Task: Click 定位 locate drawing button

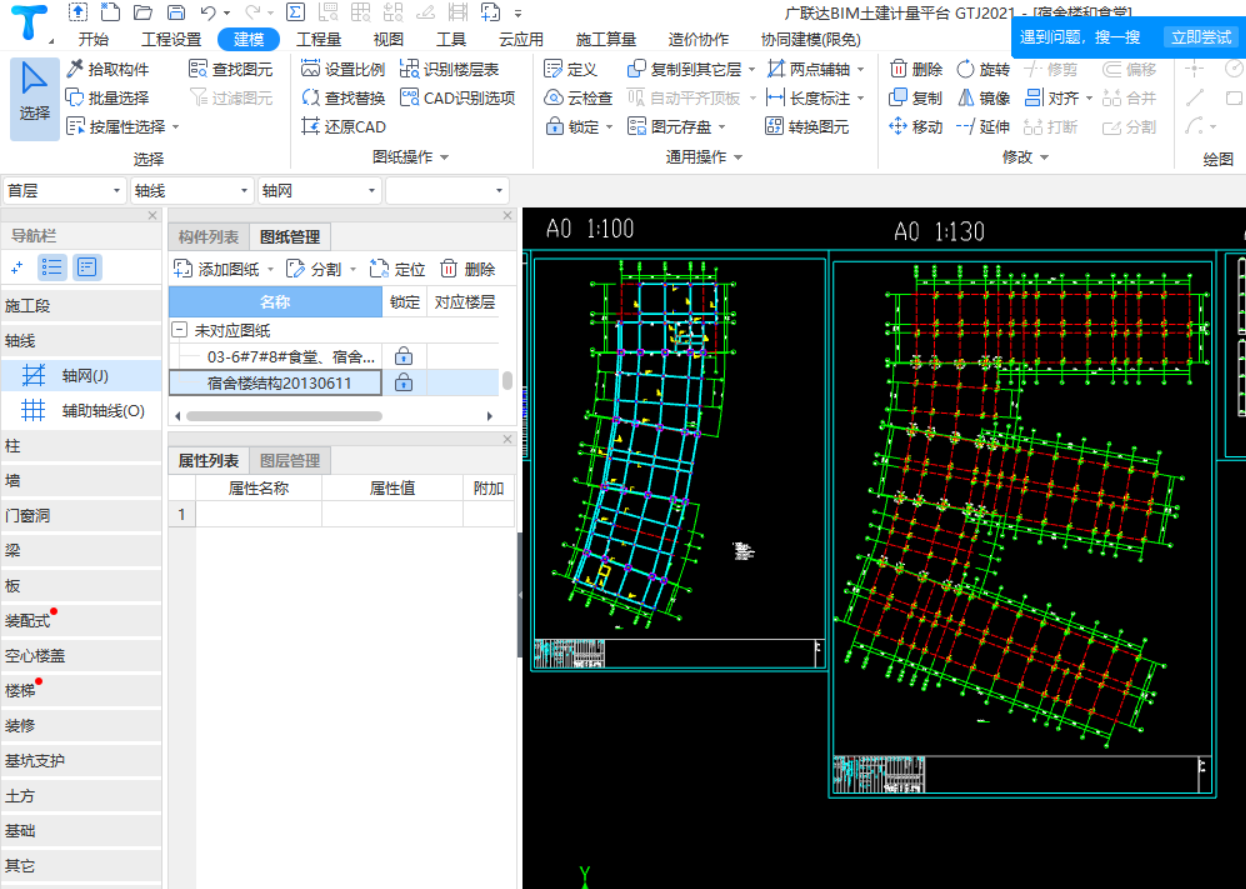Action: click(397, 269)
